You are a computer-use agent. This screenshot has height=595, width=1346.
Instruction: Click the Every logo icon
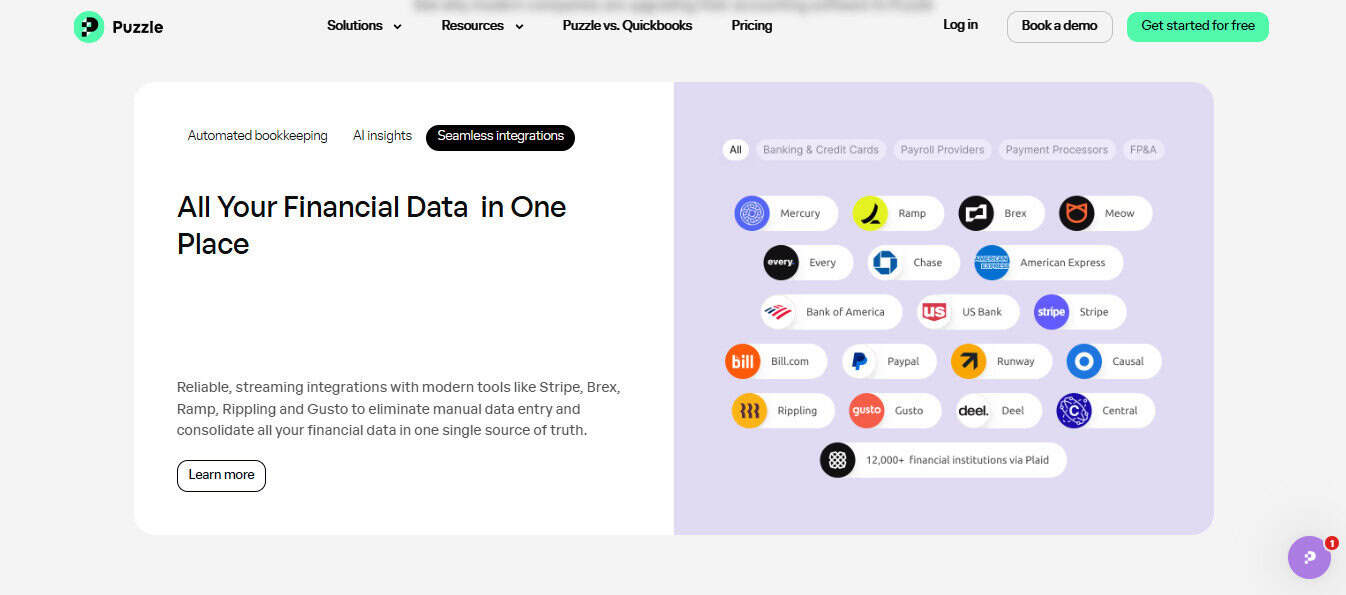click(x=780, y=263)
